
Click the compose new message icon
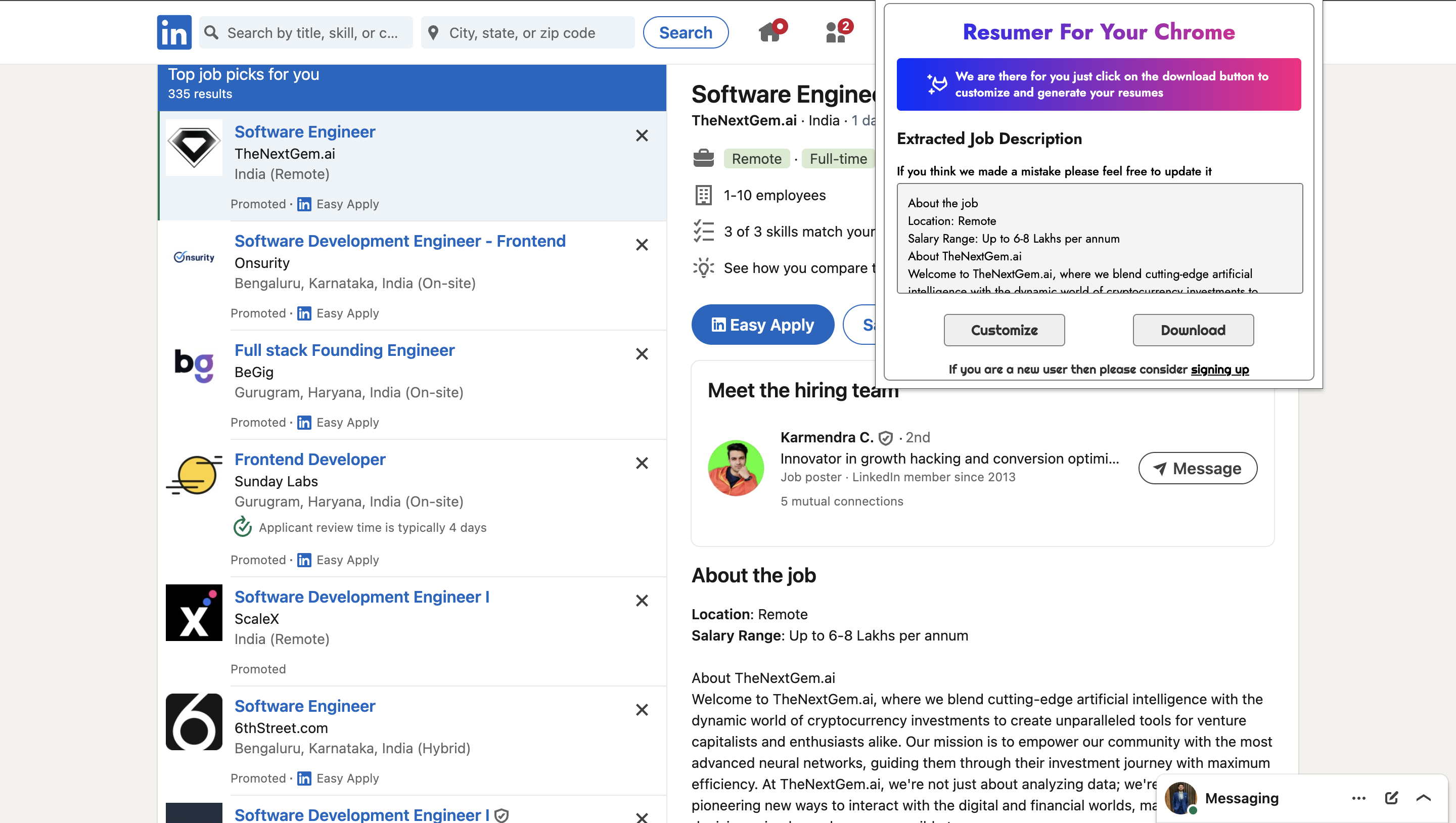[x=1391, y=798]
